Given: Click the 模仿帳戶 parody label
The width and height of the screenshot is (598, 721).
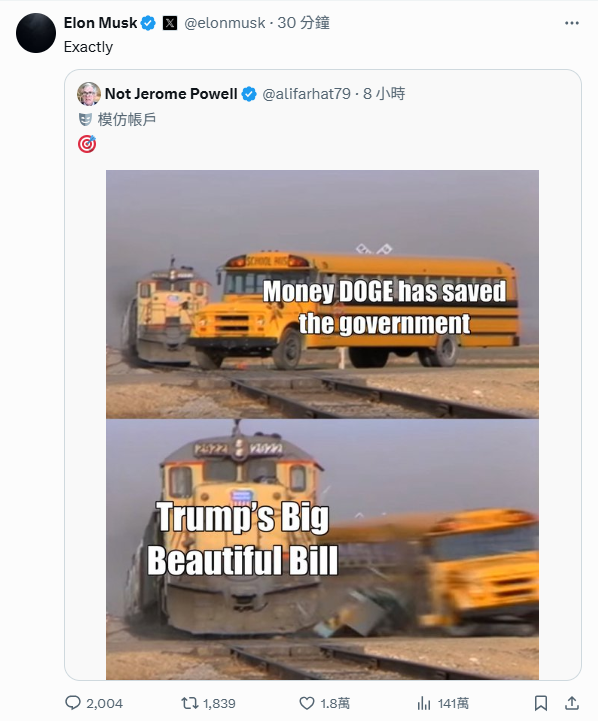Looking at the screenshot, I should click(x=127, y=120).
